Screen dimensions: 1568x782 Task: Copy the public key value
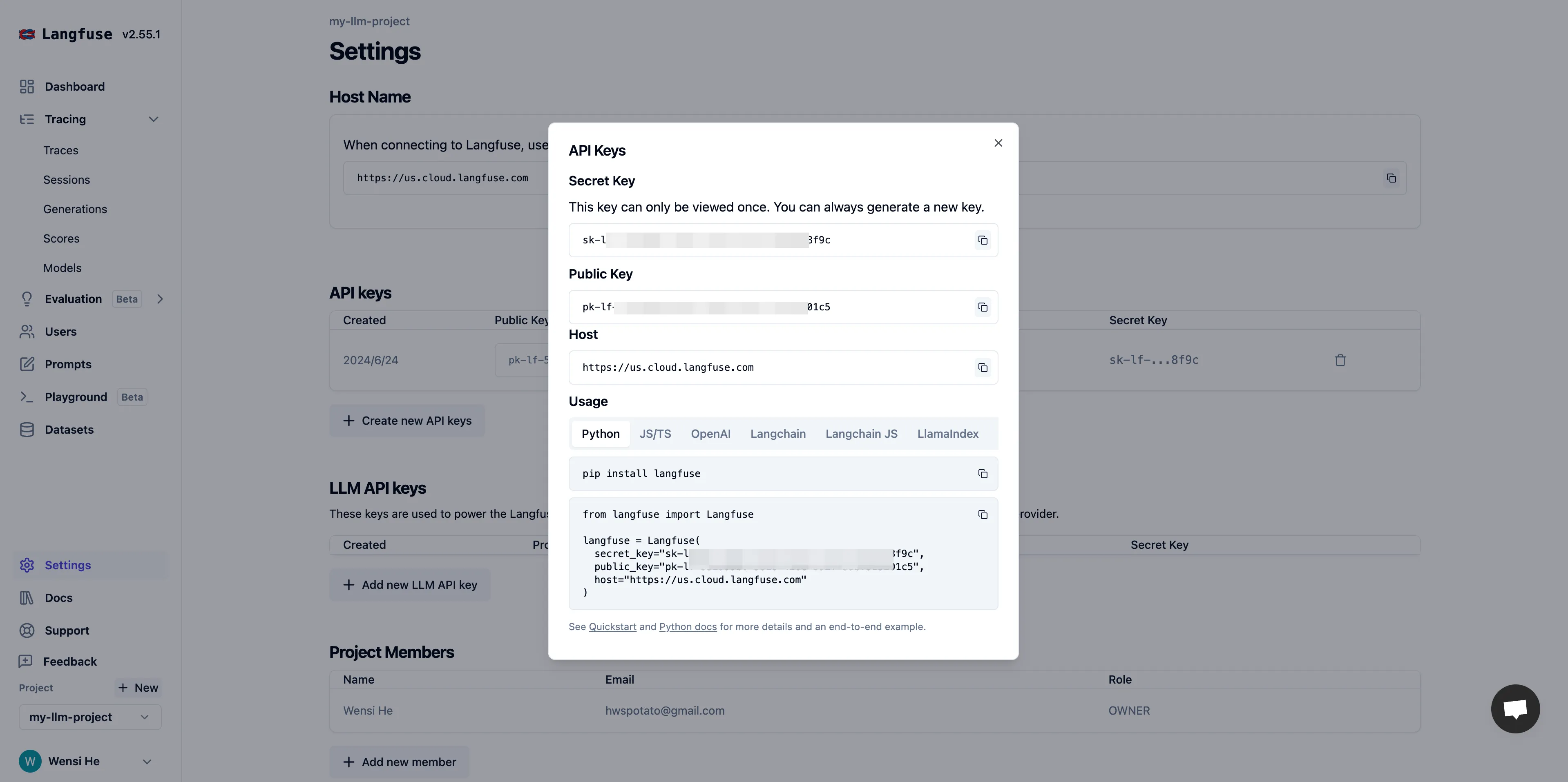pyautogui.click(x=983, y=307)
